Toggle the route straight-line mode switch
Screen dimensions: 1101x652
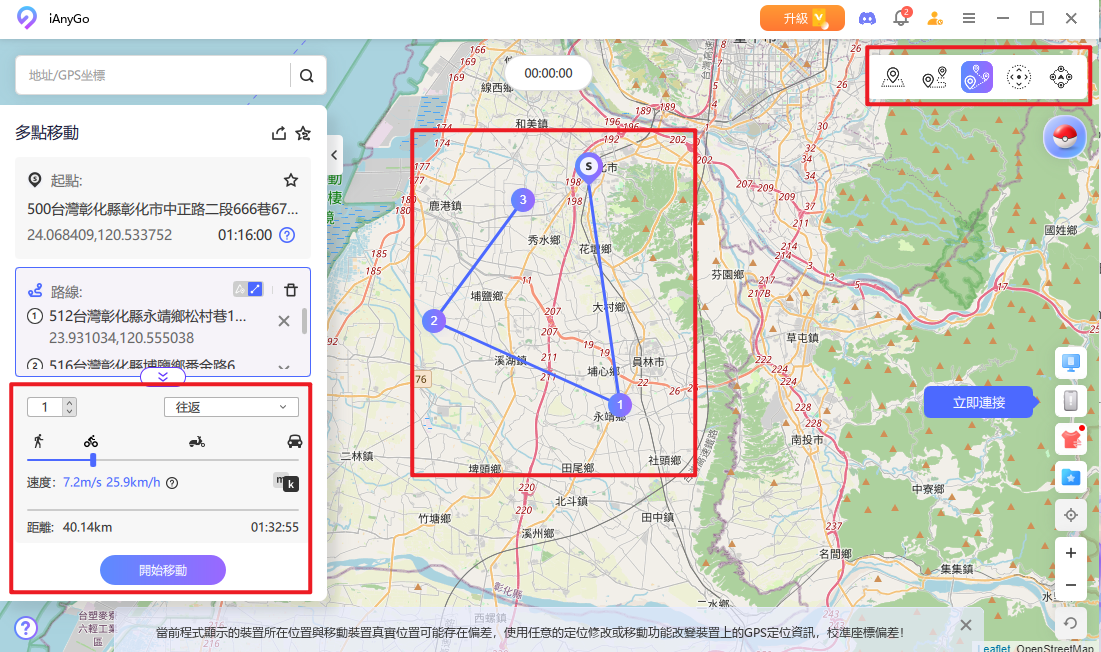248,289
